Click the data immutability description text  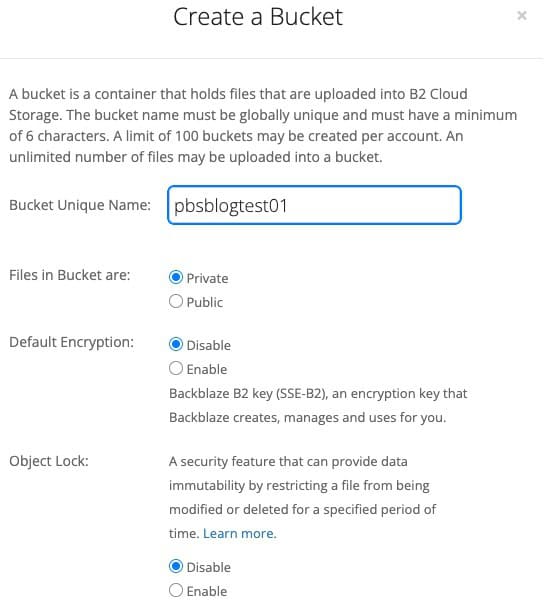tap(302, 497)
